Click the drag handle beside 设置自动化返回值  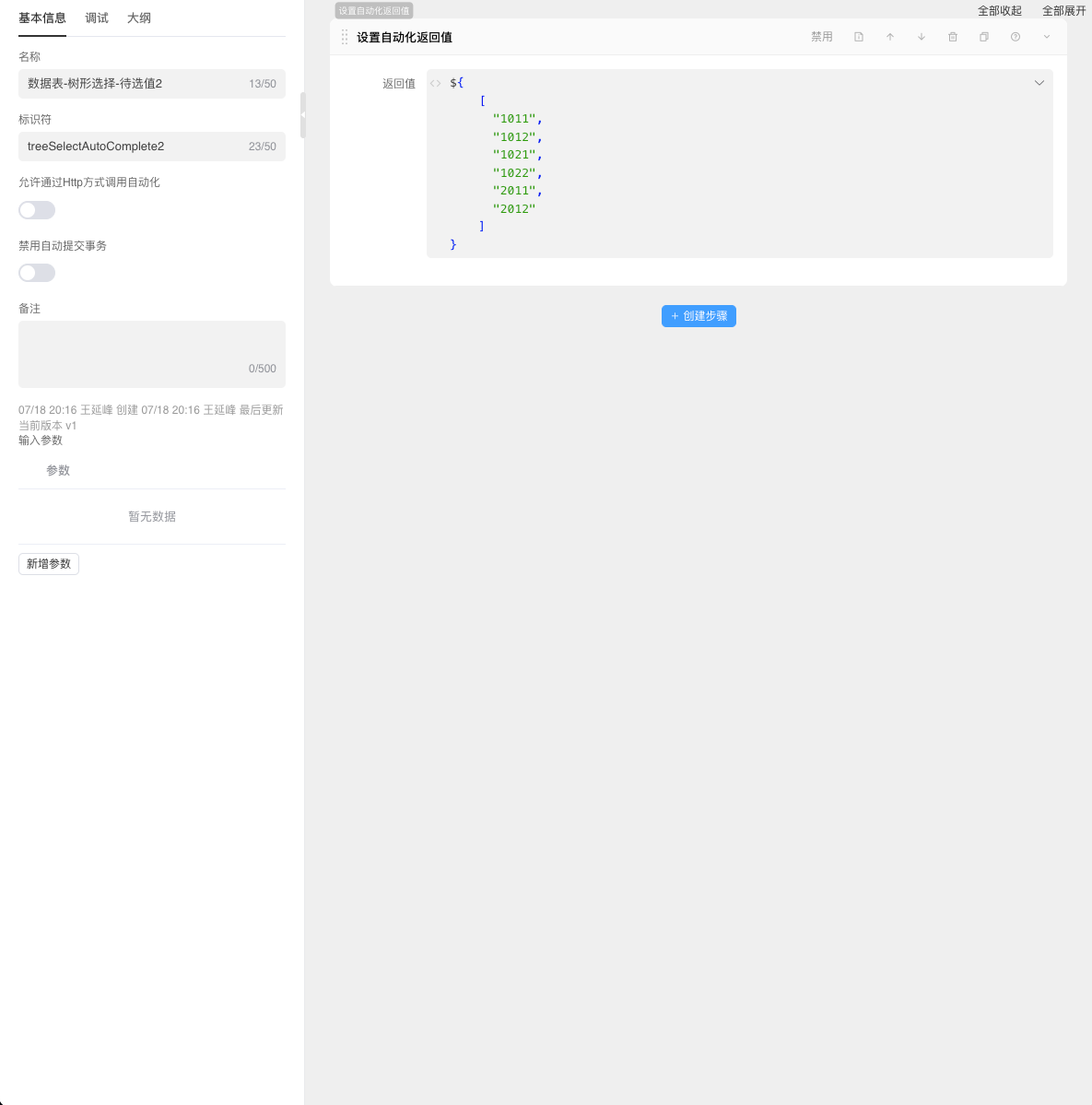pyautogui.click(x=345, y=37)
